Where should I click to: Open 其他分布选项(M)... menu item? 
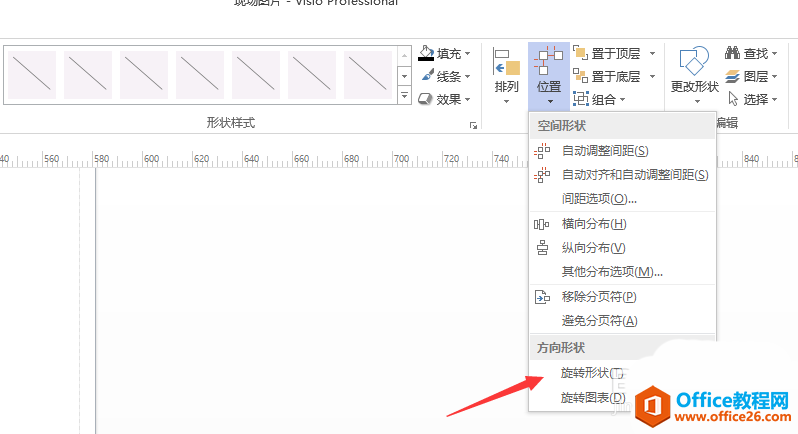pyautogui.click(x=622, y=272)
